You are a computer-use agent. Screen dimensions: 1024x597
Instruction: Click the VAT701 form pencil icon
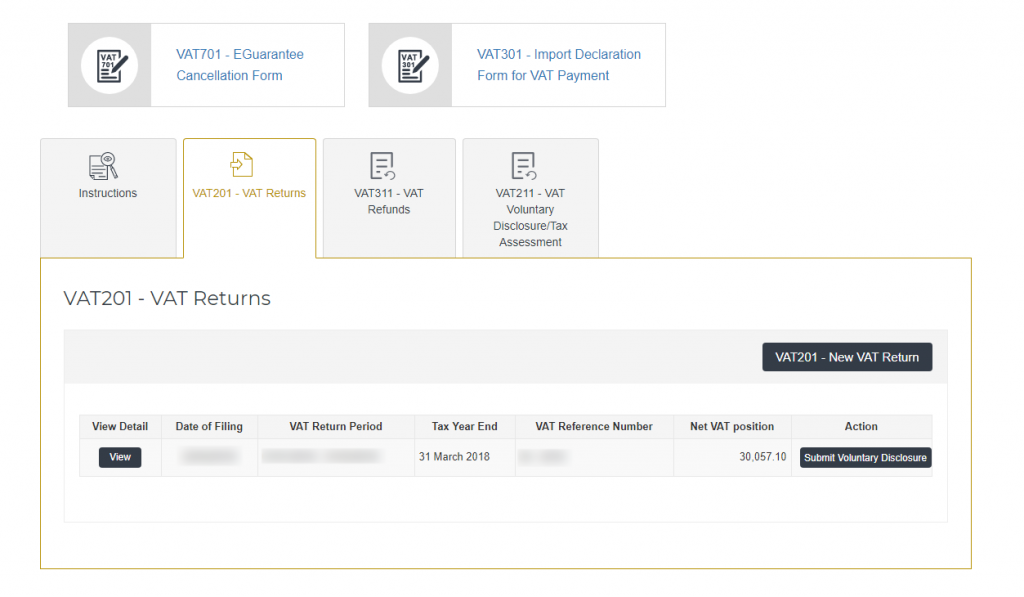pyautogui.click(x=110, y=66)
